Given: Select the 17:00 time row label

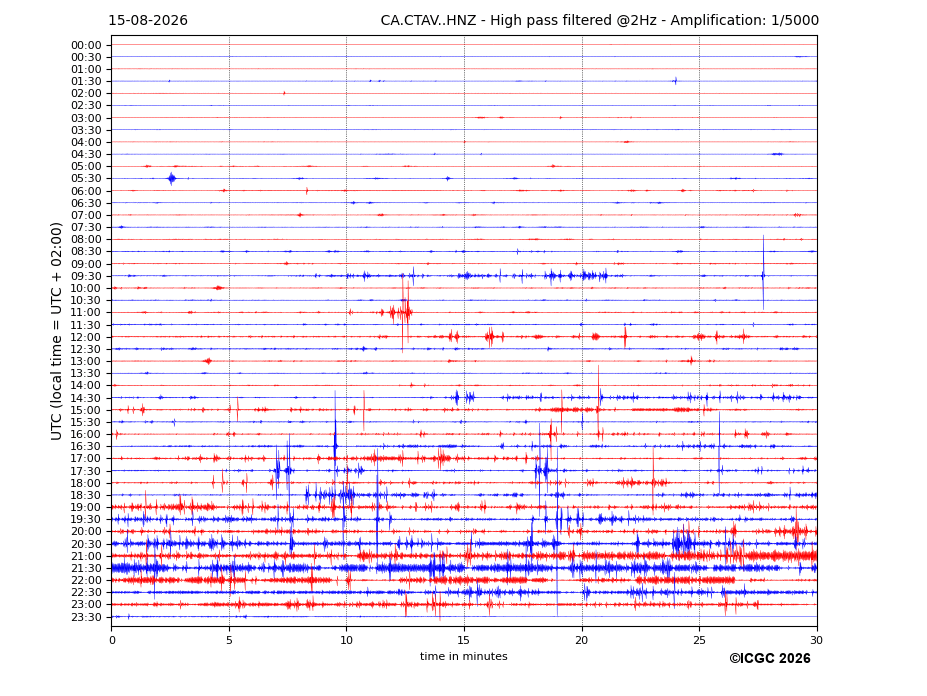Looking at the screenshot, I should point(86,459).
